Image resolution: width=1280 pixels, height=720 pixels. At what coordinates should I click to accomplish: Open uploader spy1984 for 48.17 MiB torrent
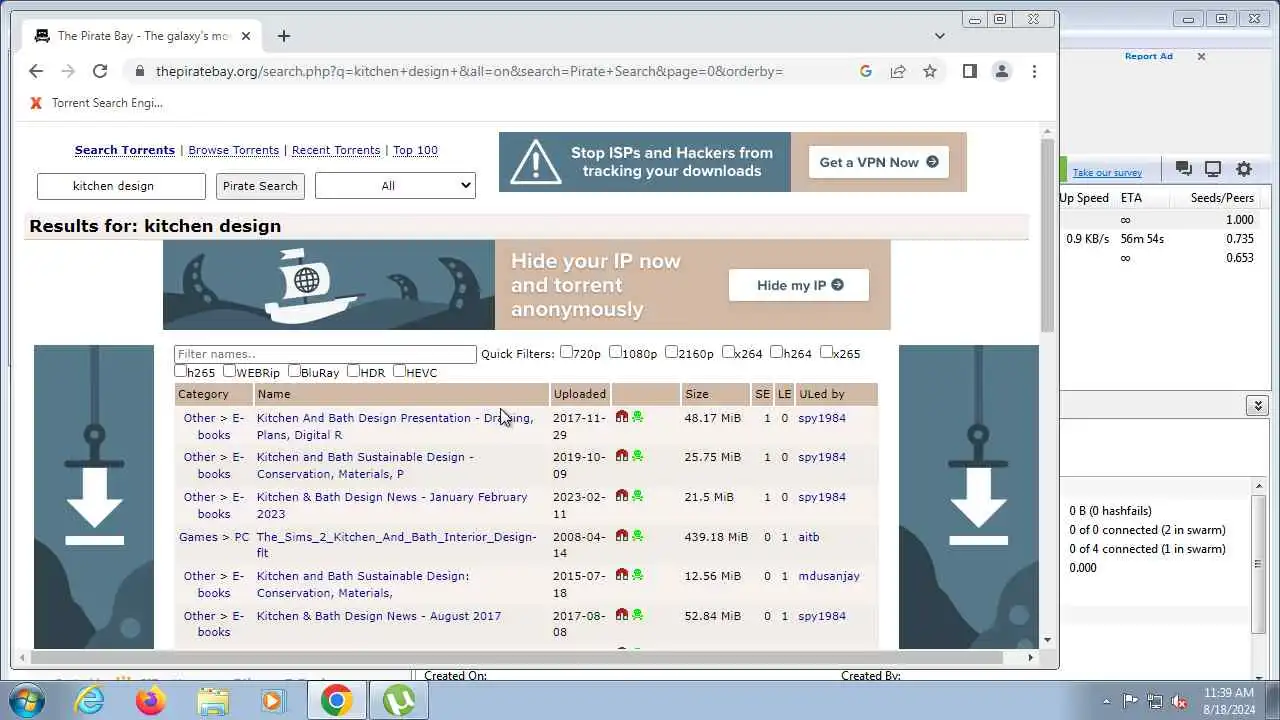[x=822, y=418]
